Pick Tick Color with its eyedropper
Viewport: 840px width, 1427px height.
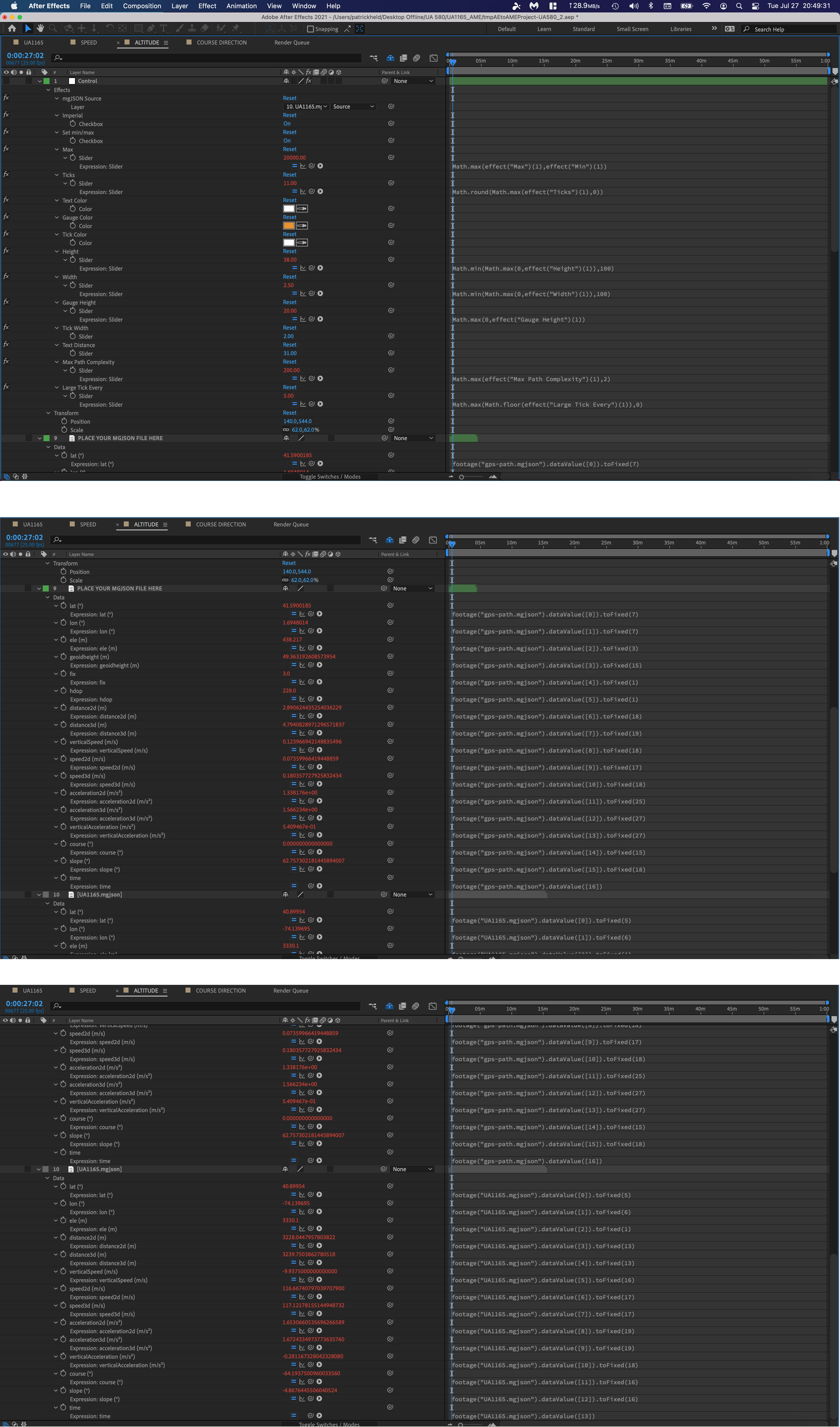pyautogui.click(x=302, y=243)
